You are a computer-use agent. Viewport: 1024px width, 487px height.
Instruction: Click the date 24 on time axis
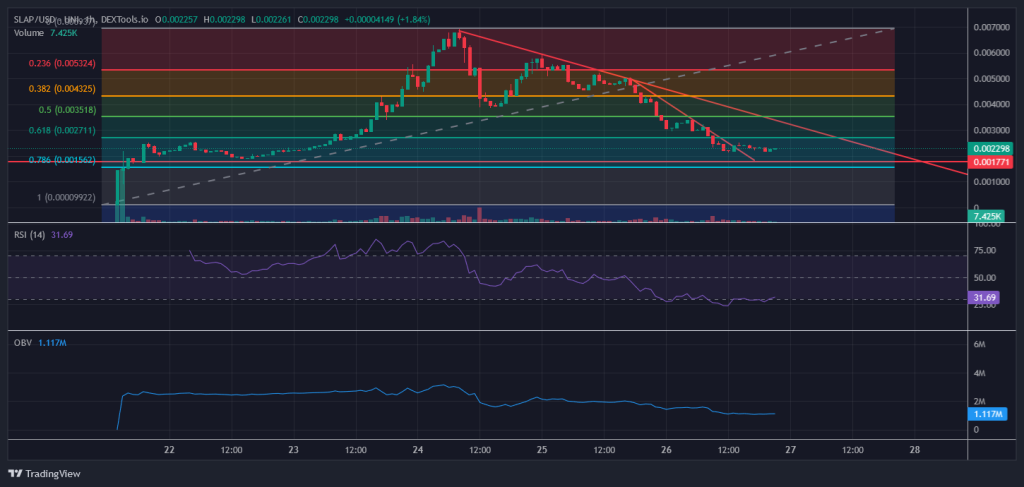(x=418, y=450)
